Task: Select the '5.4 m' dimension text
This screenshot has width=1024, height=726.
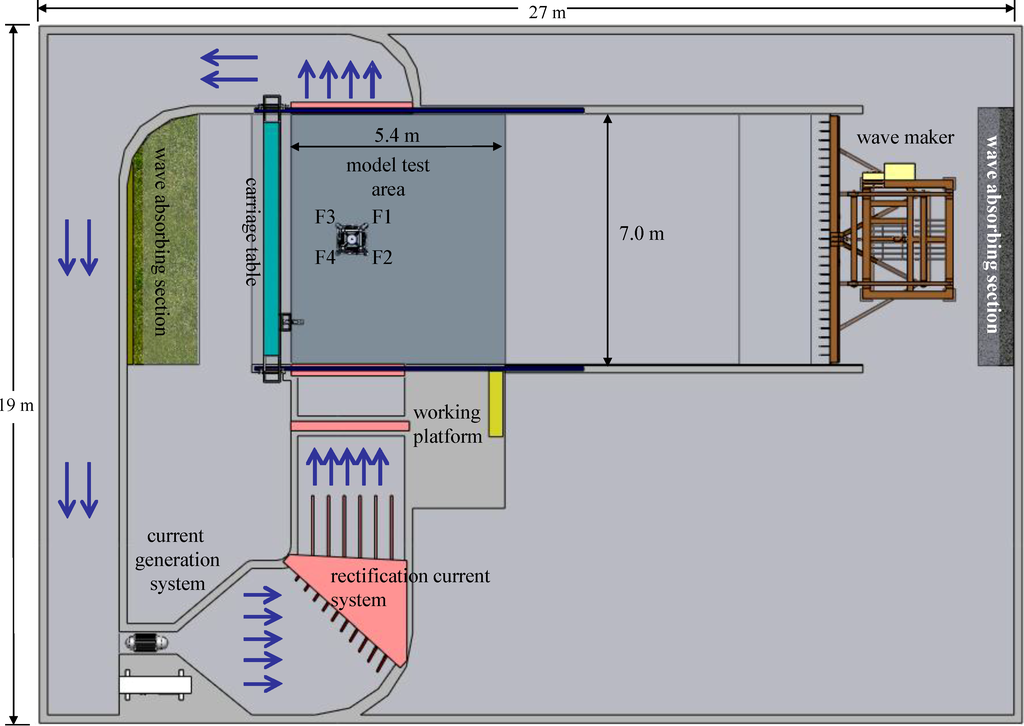Action: (x=396, y=136)
